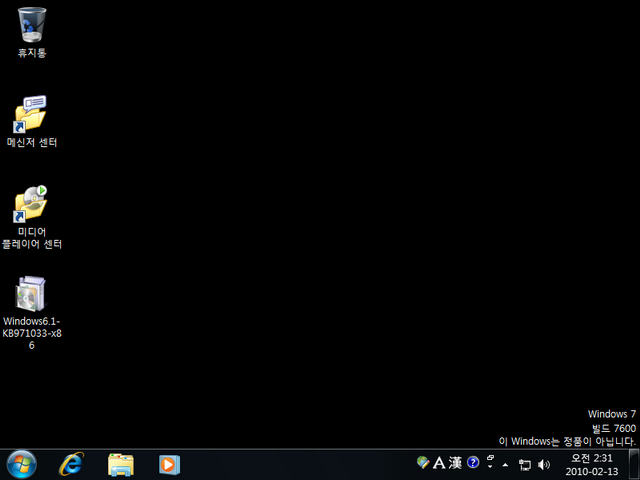Select the 메신저 센터 shortcut icon

(x=31, y=115)
